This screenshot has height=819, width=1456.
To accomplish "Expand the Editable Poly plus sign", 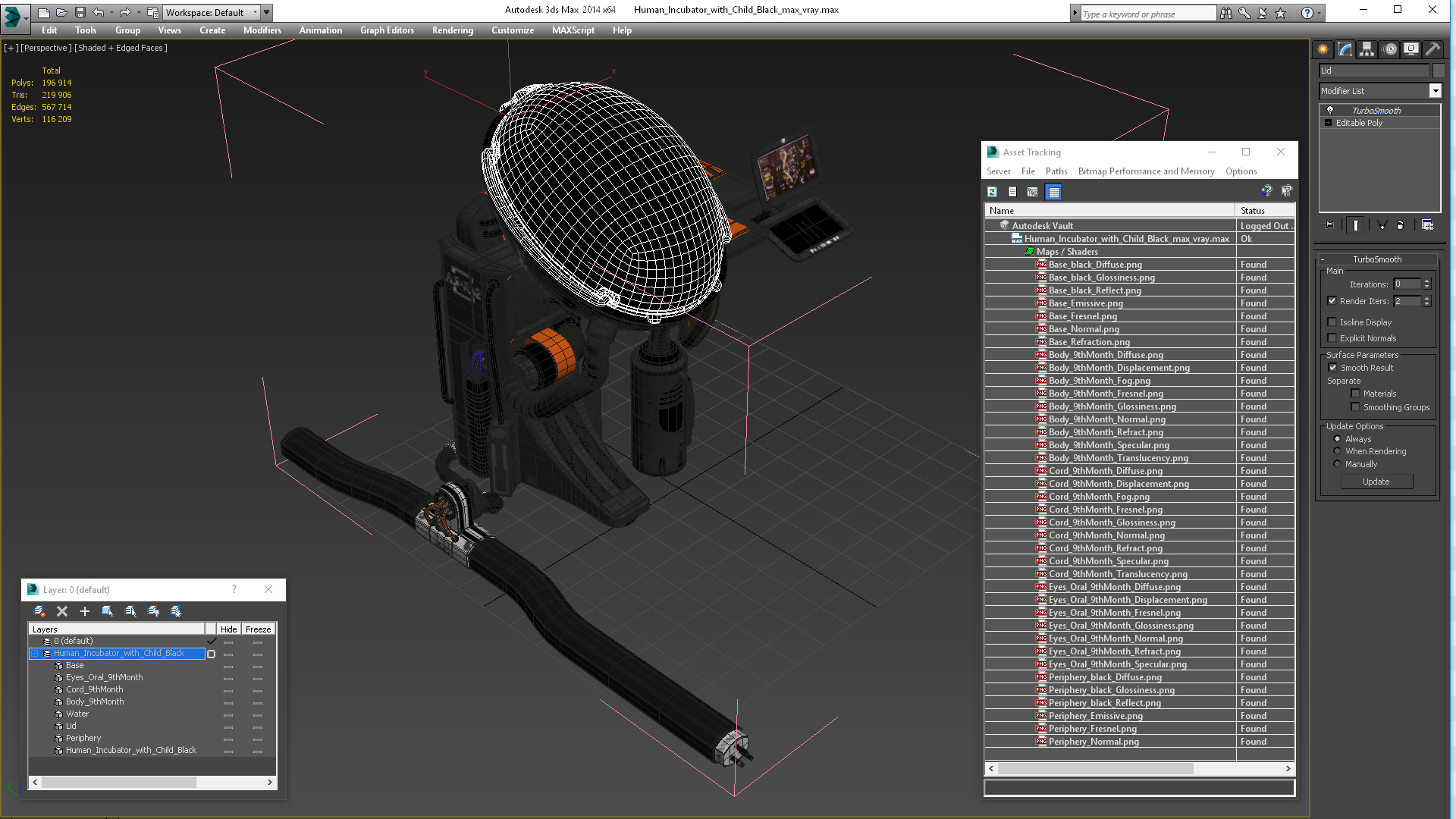I will pos(1328,123).
